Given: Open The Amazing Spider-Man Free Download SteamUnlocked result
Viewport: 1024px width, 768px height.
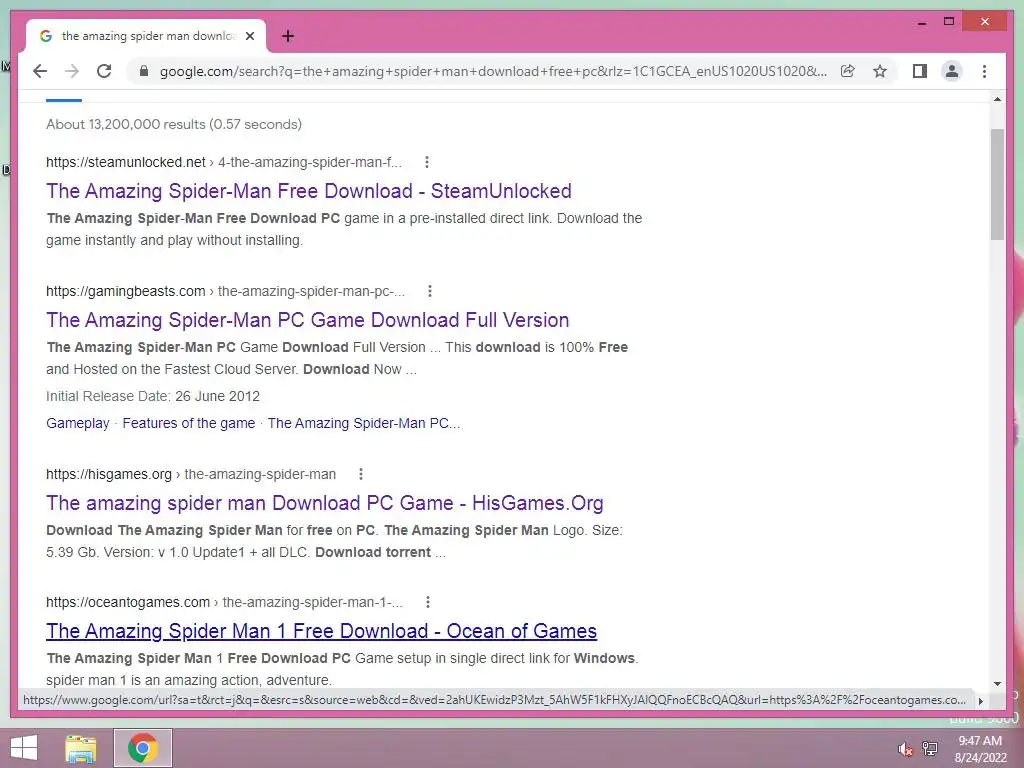Looking at the screenshot, I should [x=309, y=191].
